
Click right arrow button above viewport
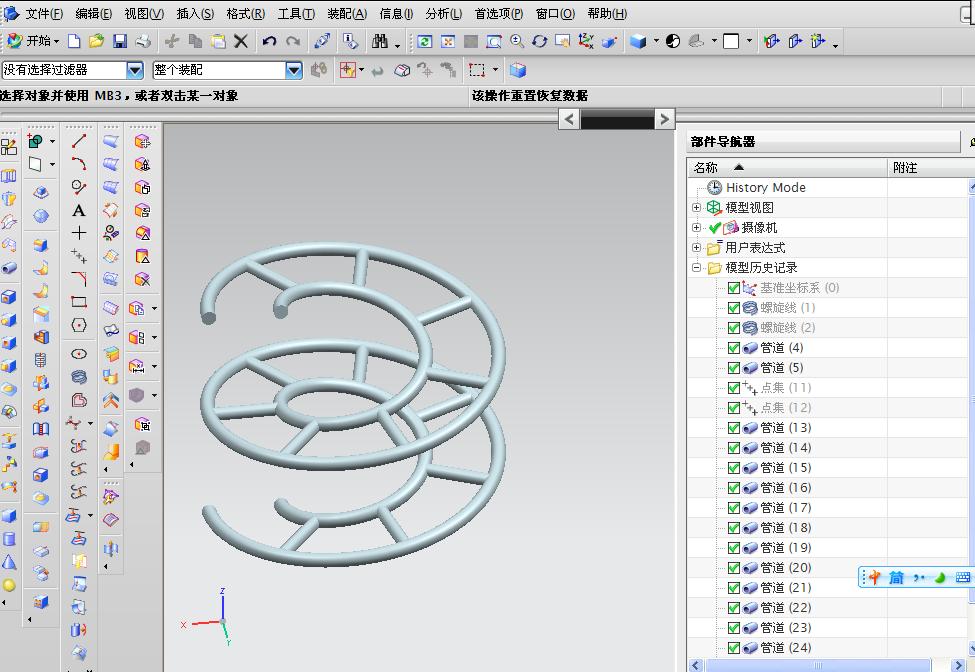tap(665, 119)
